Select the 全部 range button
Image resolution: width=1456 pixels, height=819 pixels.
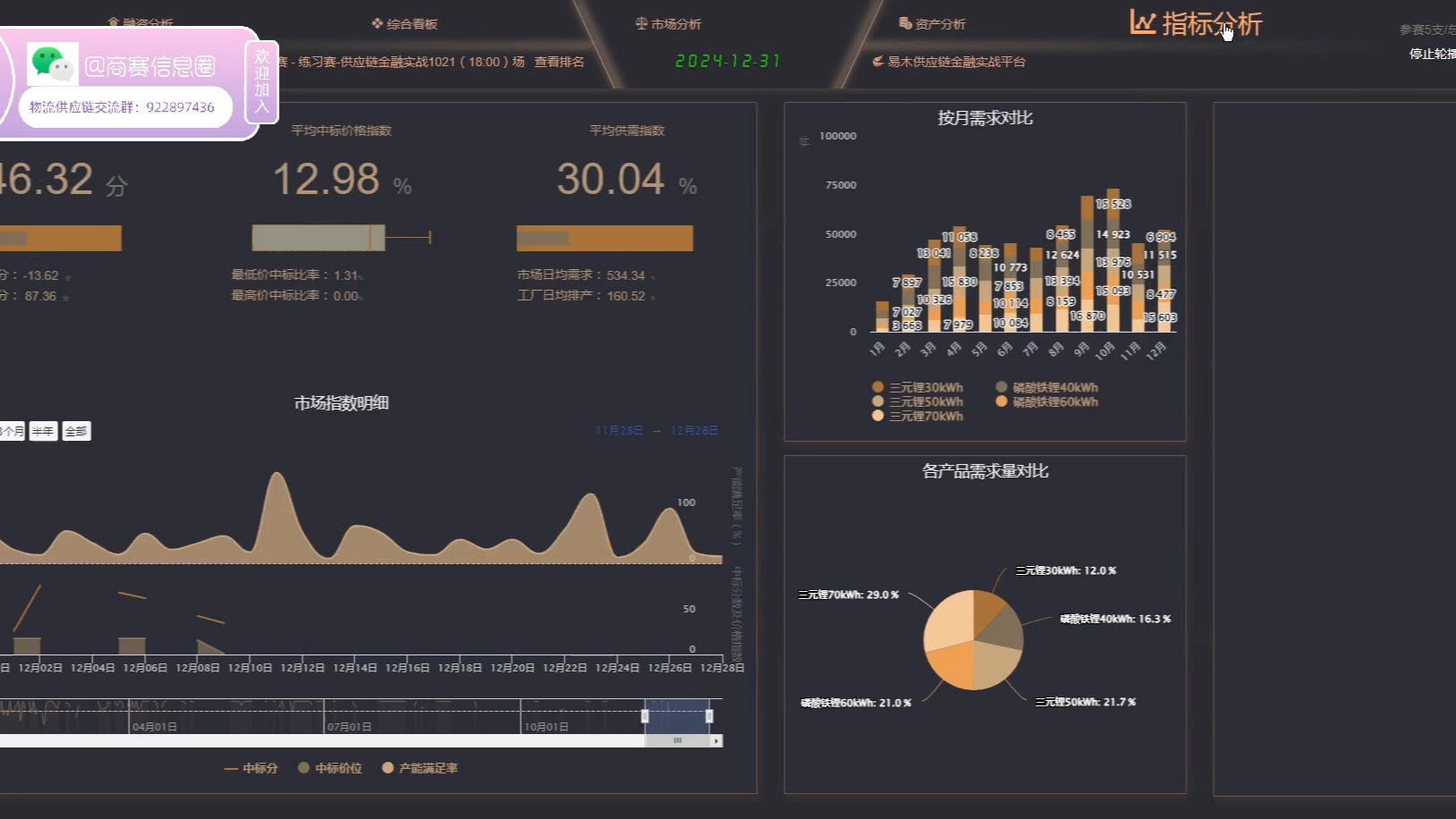coord(76,431)
